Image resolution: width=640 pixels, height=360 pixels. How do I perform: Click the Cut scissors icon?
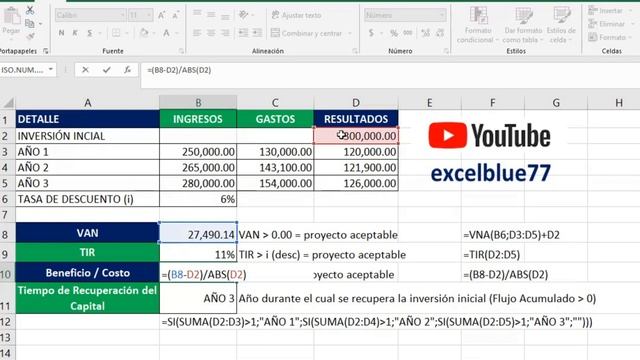point(30,10)
